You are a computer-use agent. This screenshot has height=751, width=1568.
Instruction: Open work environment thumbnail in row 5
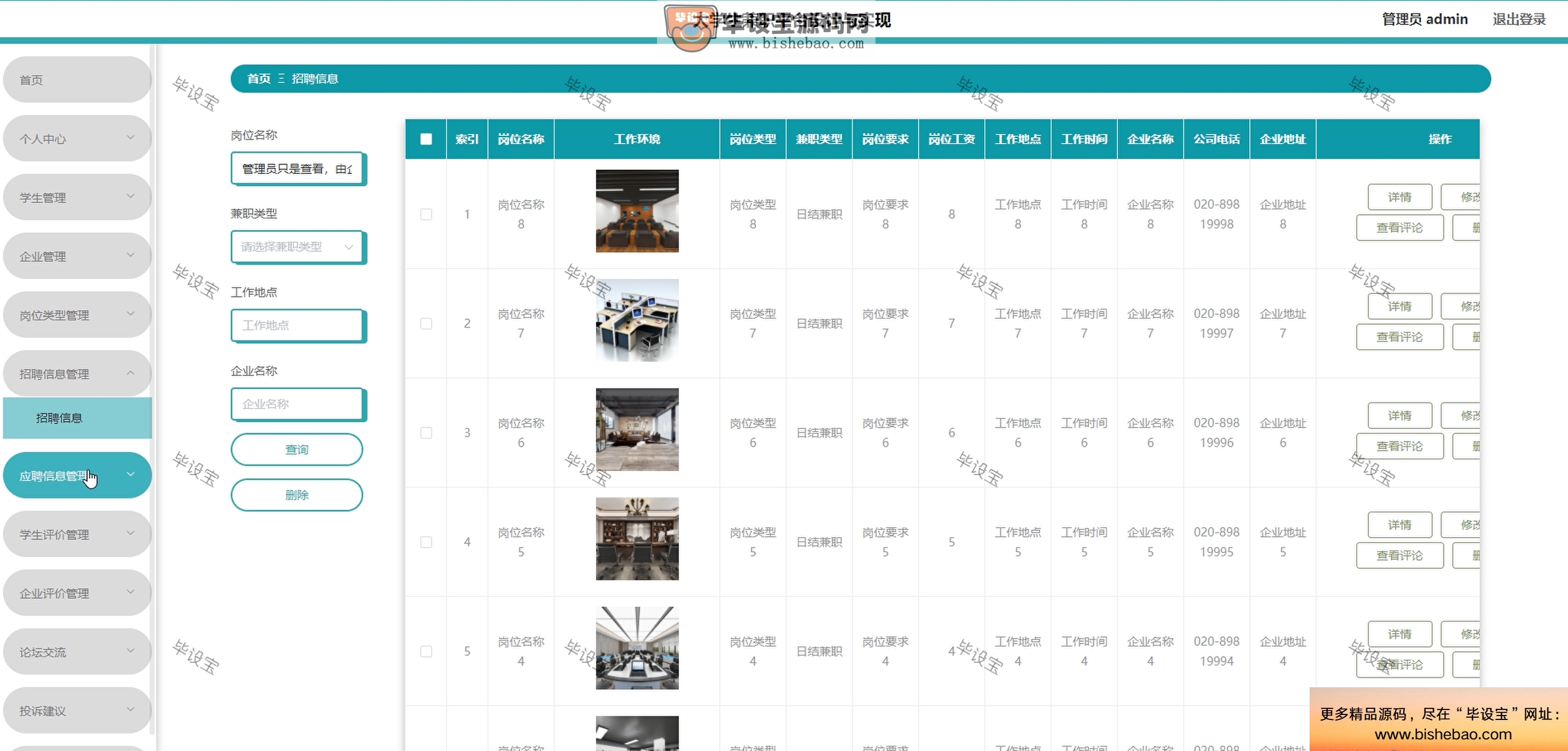[637, 647]
